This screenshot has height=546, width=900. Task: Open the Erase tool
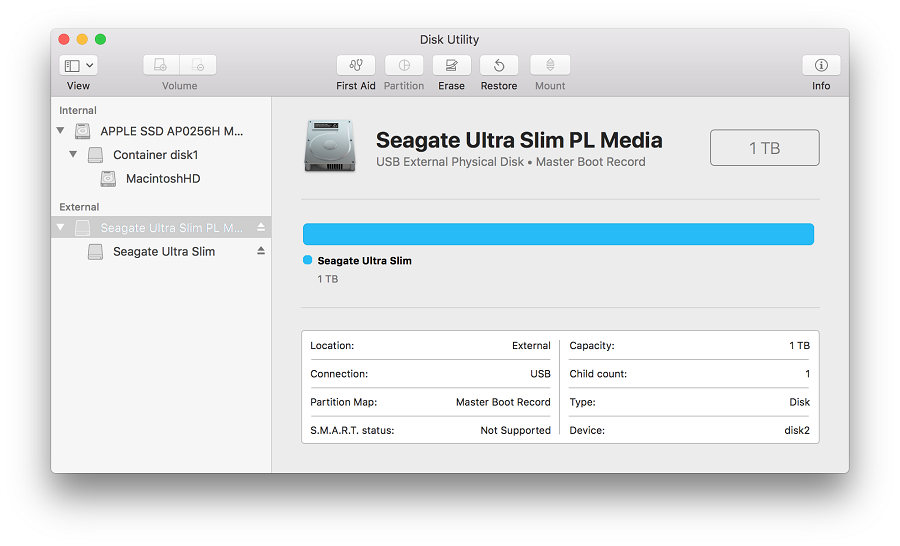(x=451, y=65)
